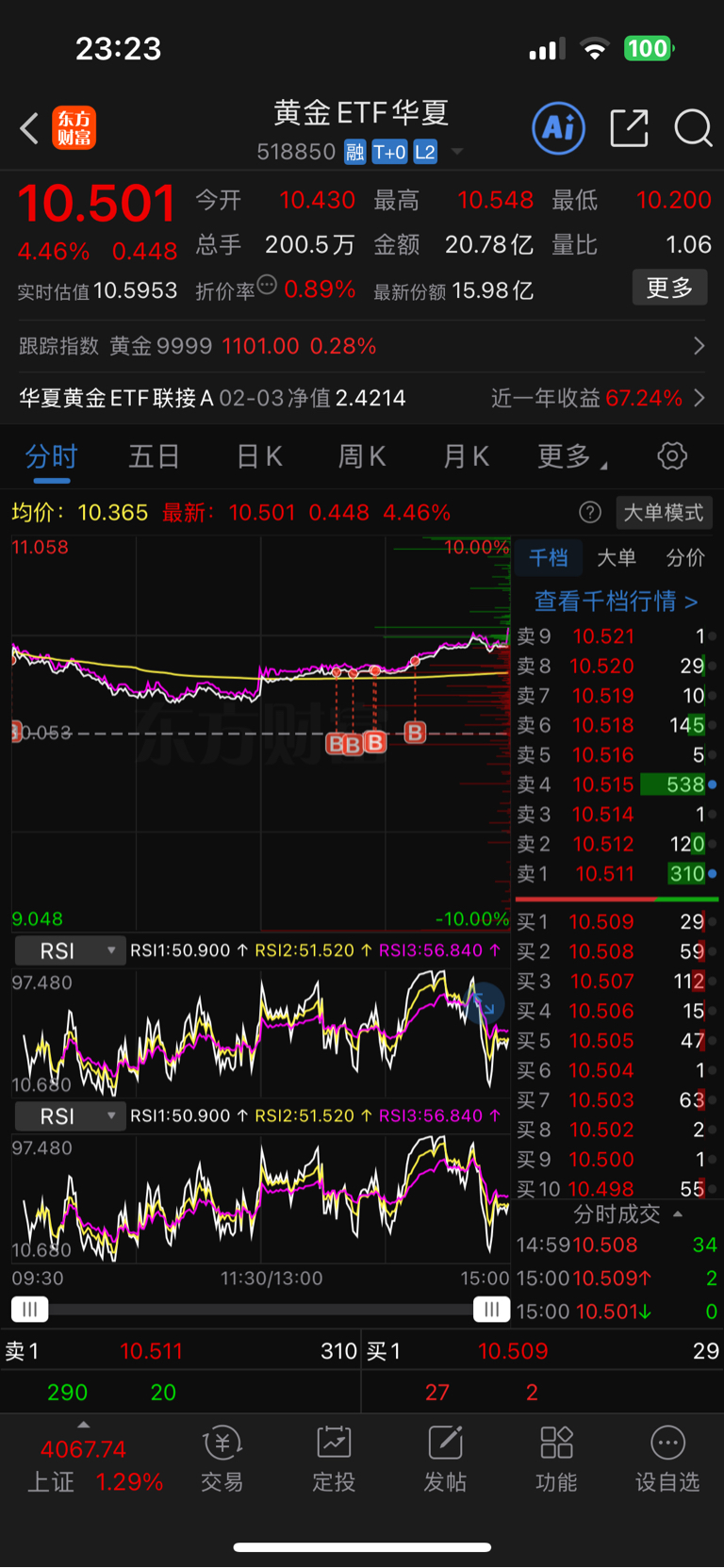
Task: Tap the 折价率 info circle icon
Action: click(x=267, y=285)
